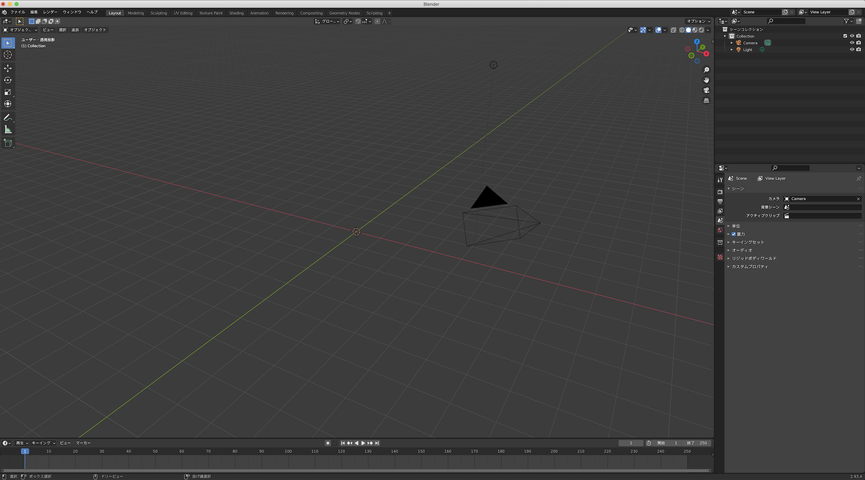
Task: Switch to the Sculpting workspace tab
Action: [159, 13]
